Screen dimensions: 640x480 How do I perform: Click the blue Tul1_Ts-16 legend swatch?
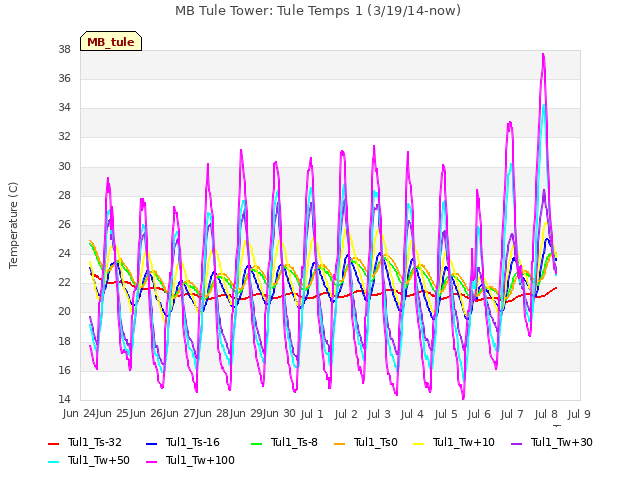(151, 443)
